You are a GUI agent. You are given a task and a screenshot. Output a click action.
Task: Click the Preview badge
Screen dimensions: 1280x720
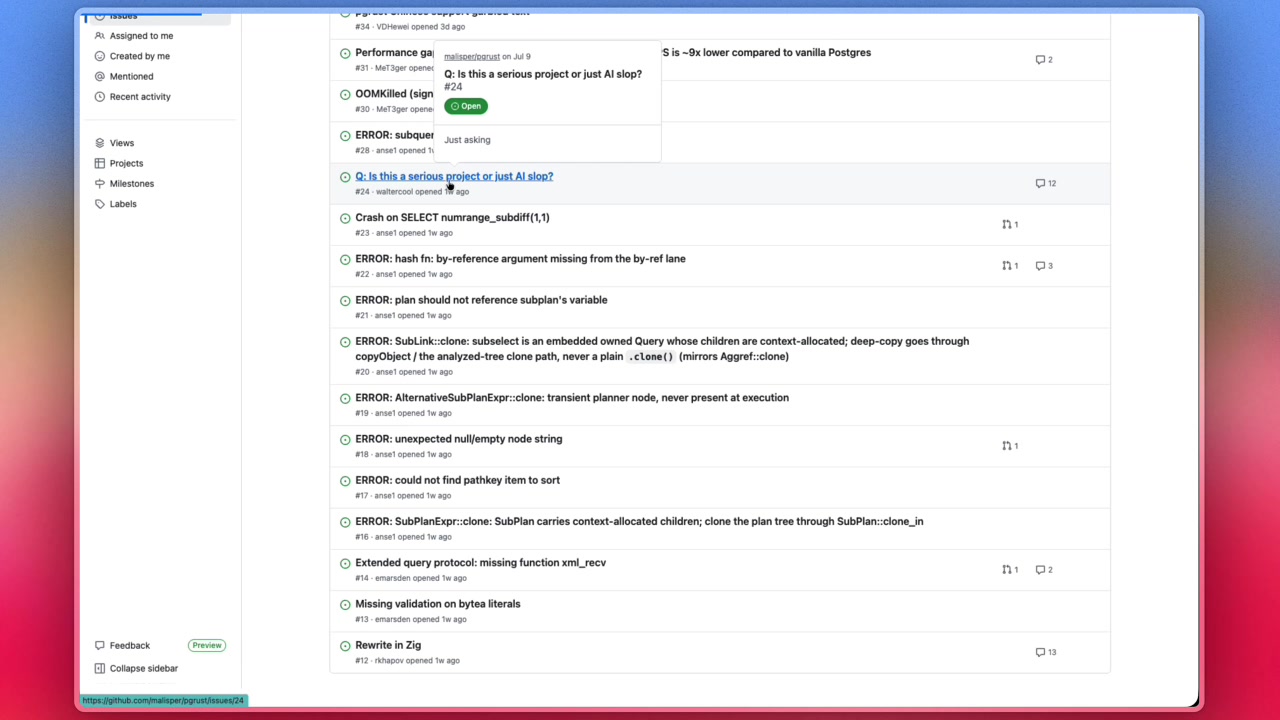coord(207,646)
